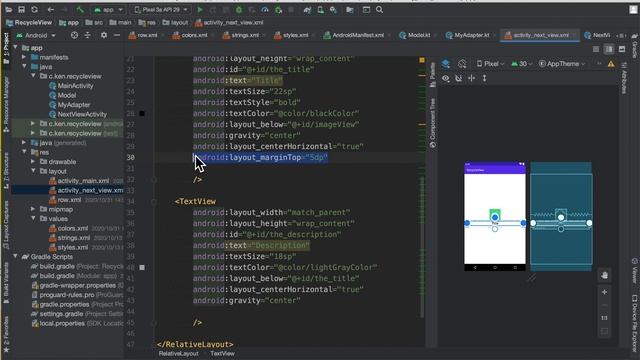Expand the drawable folder
Screen dimensions: 640x360
coord(33,162)
